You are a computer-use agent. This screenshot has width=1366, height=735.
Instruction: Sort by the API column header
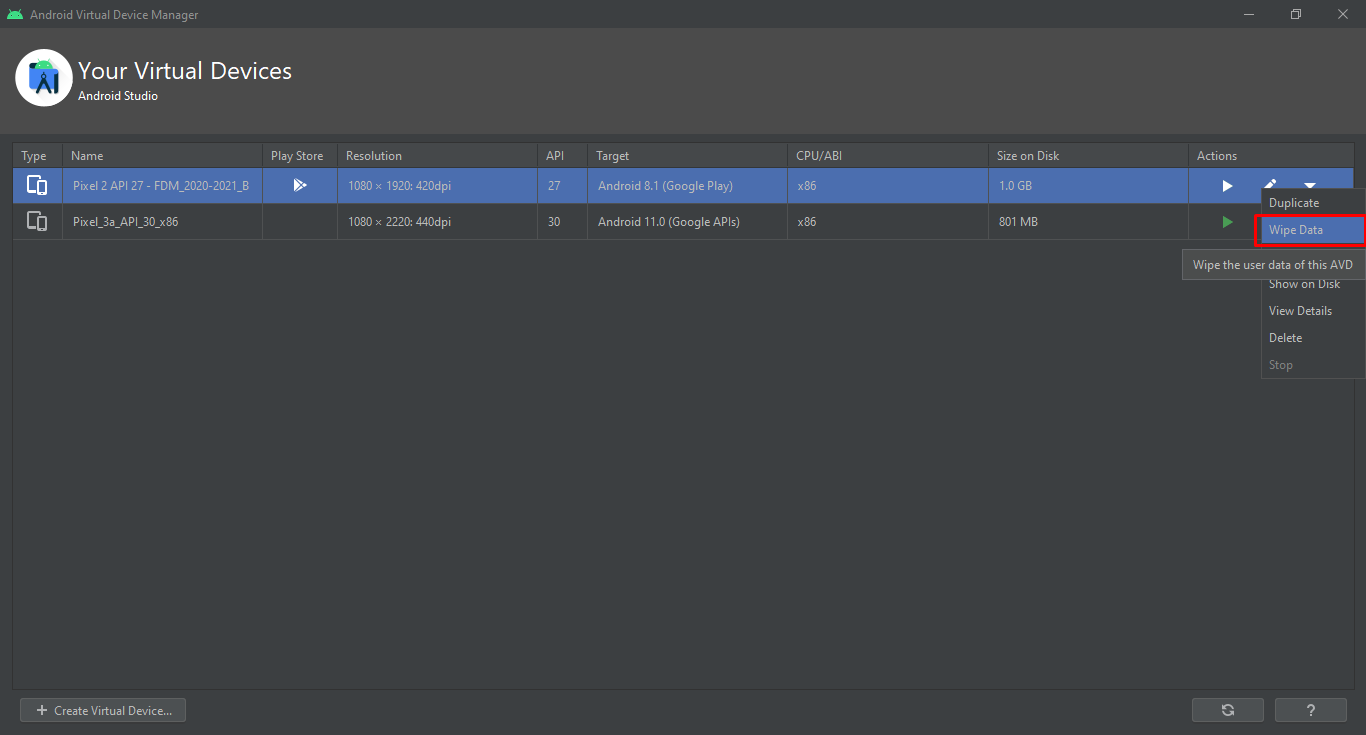563,156
